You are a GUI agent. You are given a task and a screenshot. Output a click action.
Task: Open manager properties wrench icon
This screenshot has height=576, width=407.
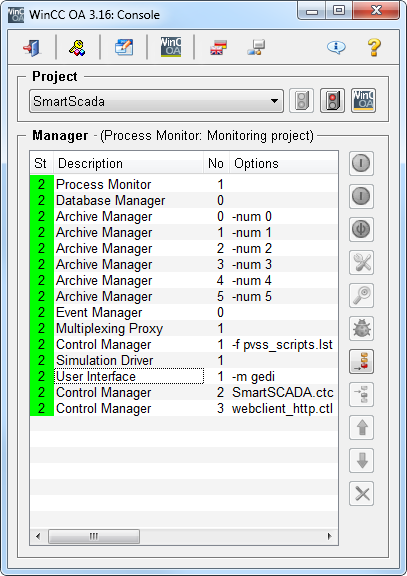coord(361,262)
